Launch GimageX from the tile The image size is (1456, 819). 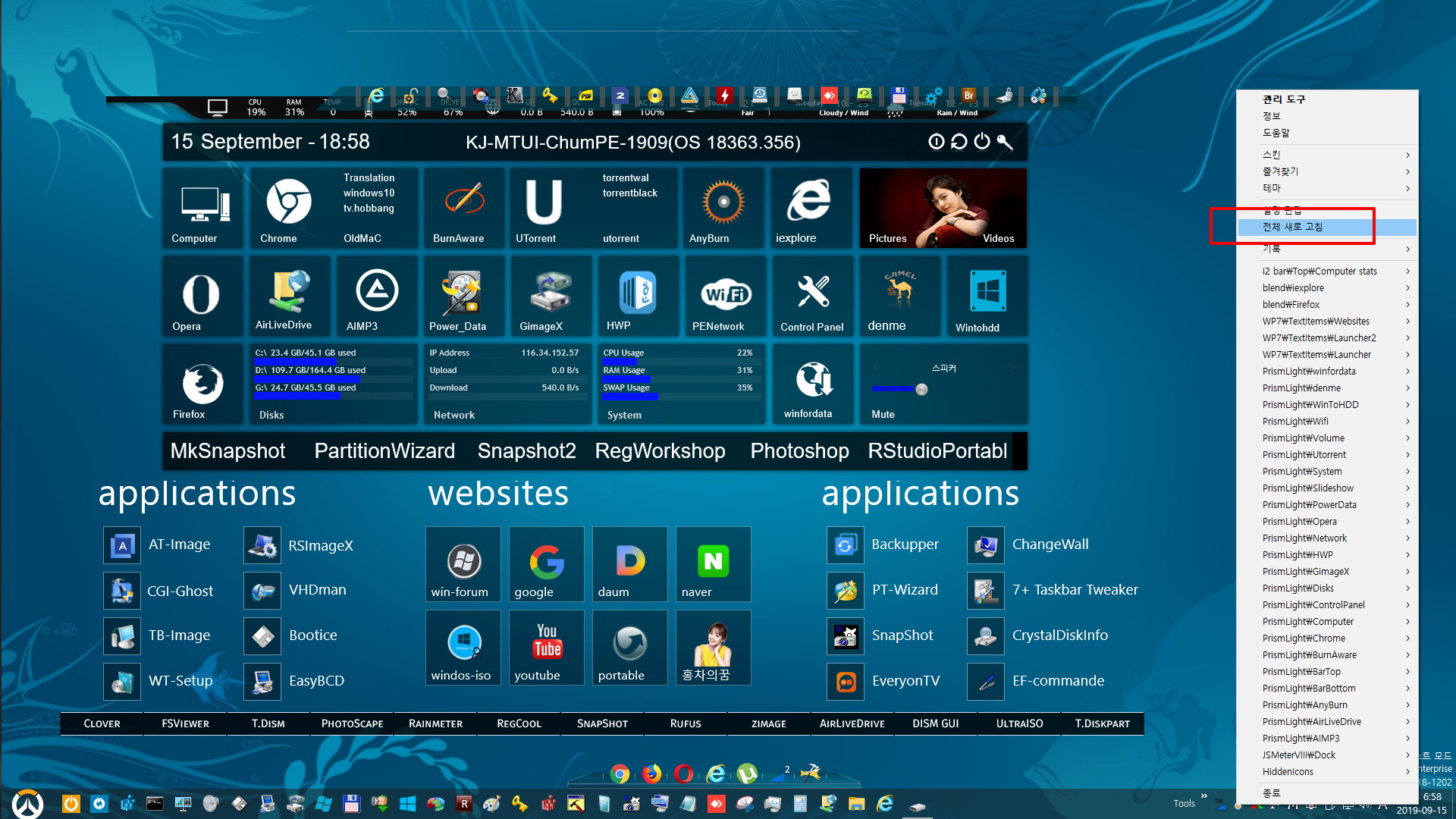coord(551,296)
